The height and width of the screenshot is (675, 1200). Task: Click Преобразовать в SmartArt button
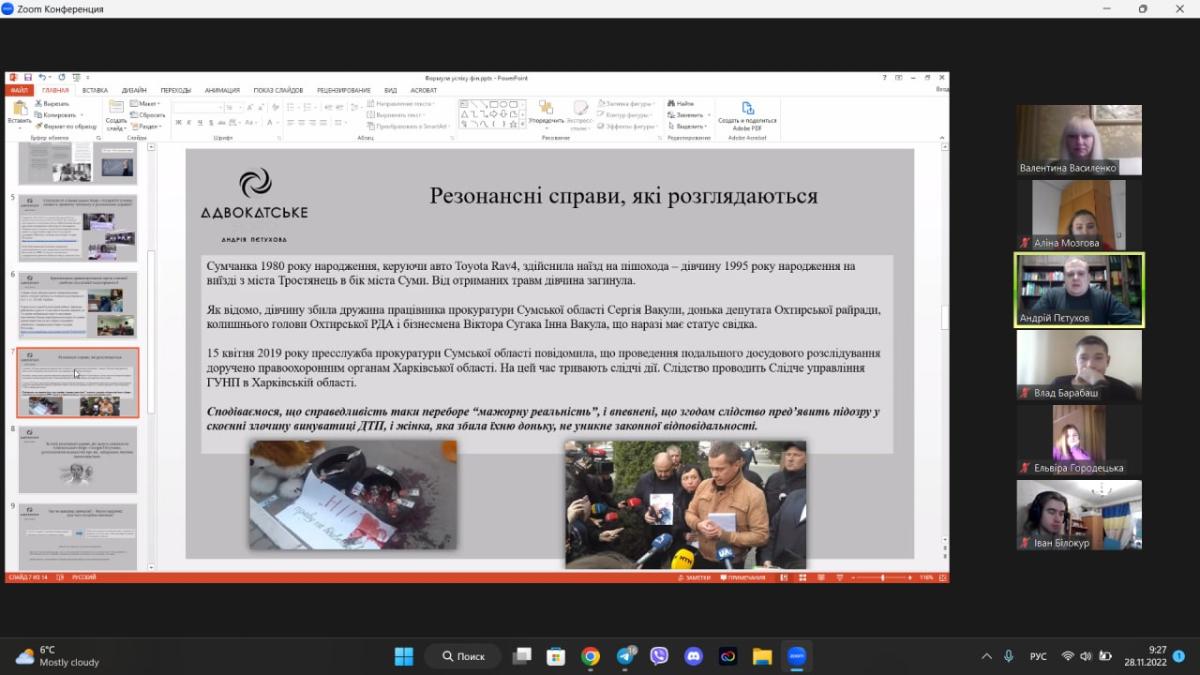(408, 126)
